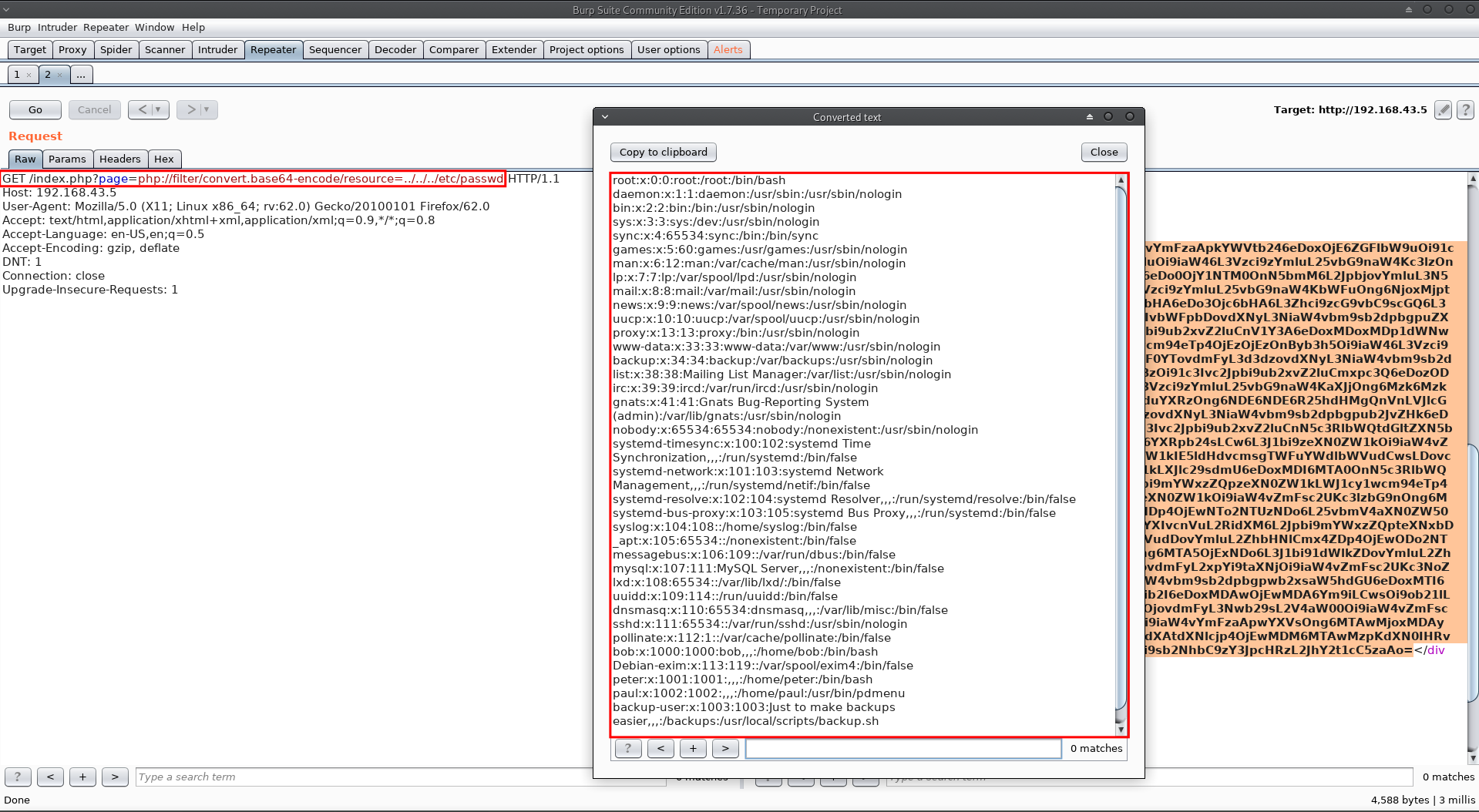Click Converted text scrollbar down arrow
The width and height of the screenshot is (1479, 812).
(x=1121, y=730)
